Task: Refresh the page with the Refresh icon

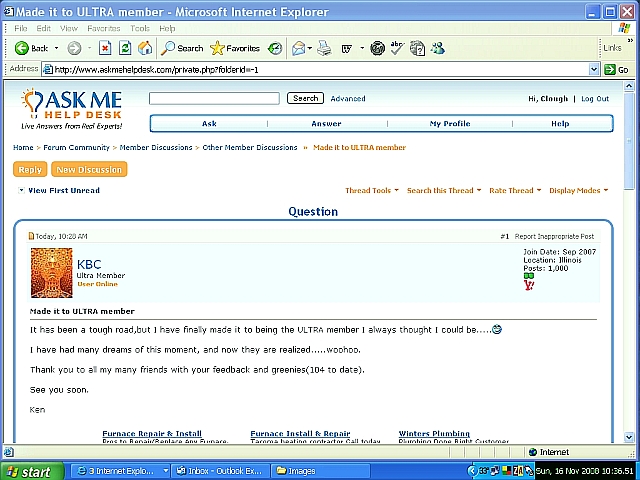Action: [125, 48]
